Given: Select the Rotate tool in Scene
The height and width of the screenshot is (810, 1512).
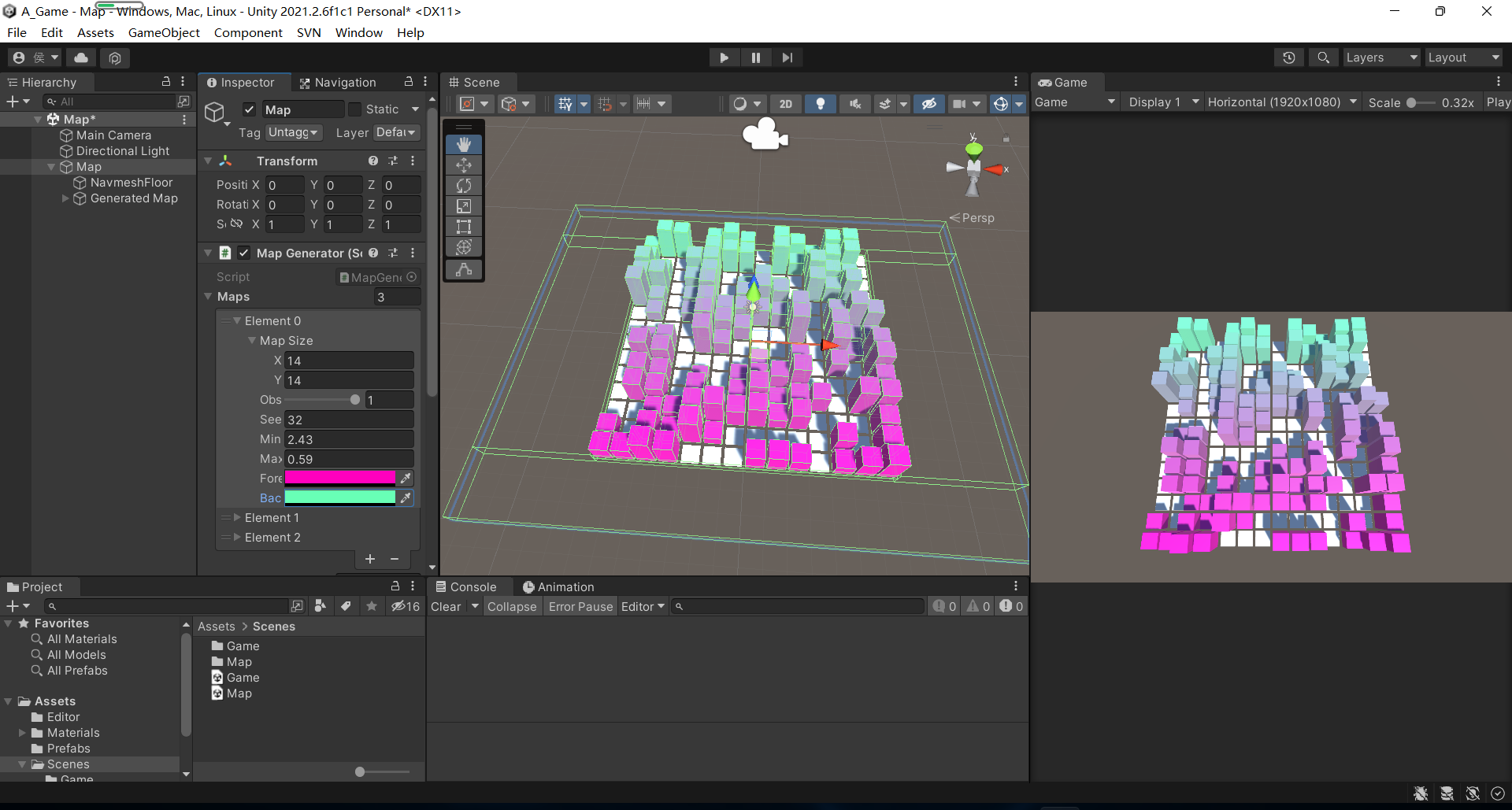Looking at the screenshot, I should 464,185.
